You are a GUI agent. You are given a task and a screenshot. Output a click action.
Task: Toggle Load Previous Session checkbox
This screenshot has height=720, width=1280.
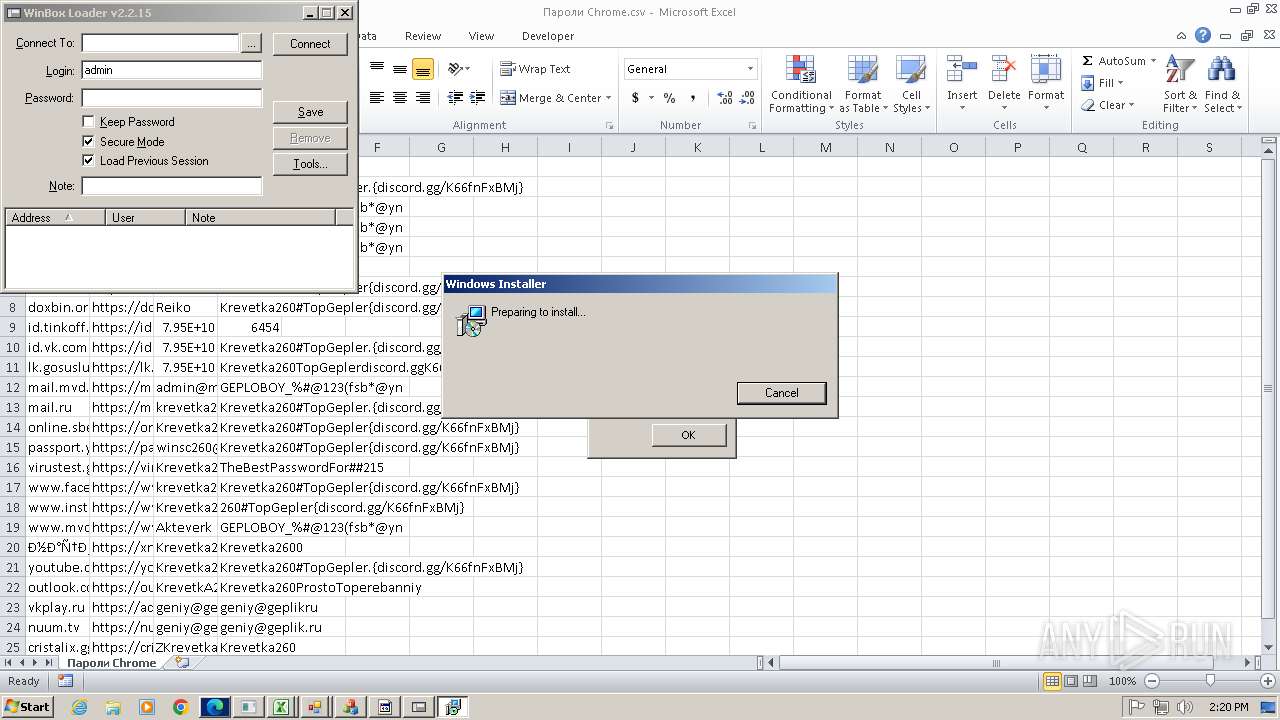click(x=88, y=161)
